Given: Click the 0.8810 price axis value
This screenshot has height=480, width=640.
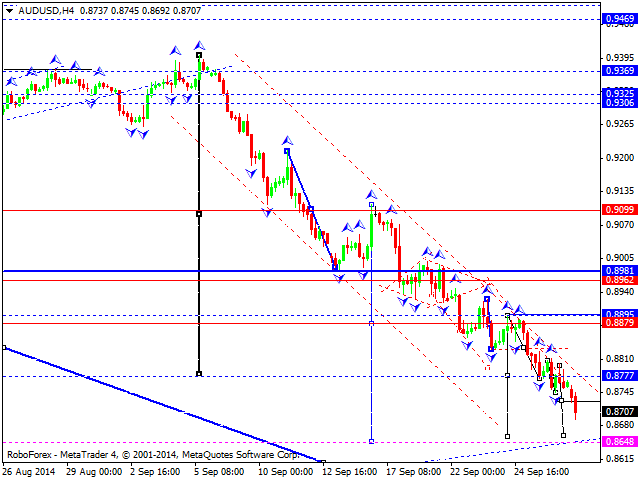Looking at the screenshot, I should coord(620,359).
